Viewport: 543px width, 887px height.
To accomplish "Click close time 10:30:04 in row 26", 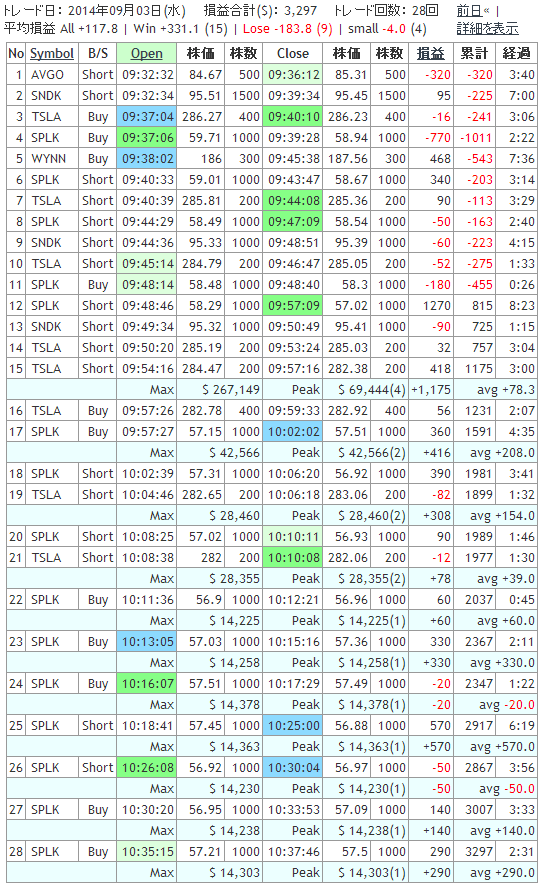I will tap(293, 768).
